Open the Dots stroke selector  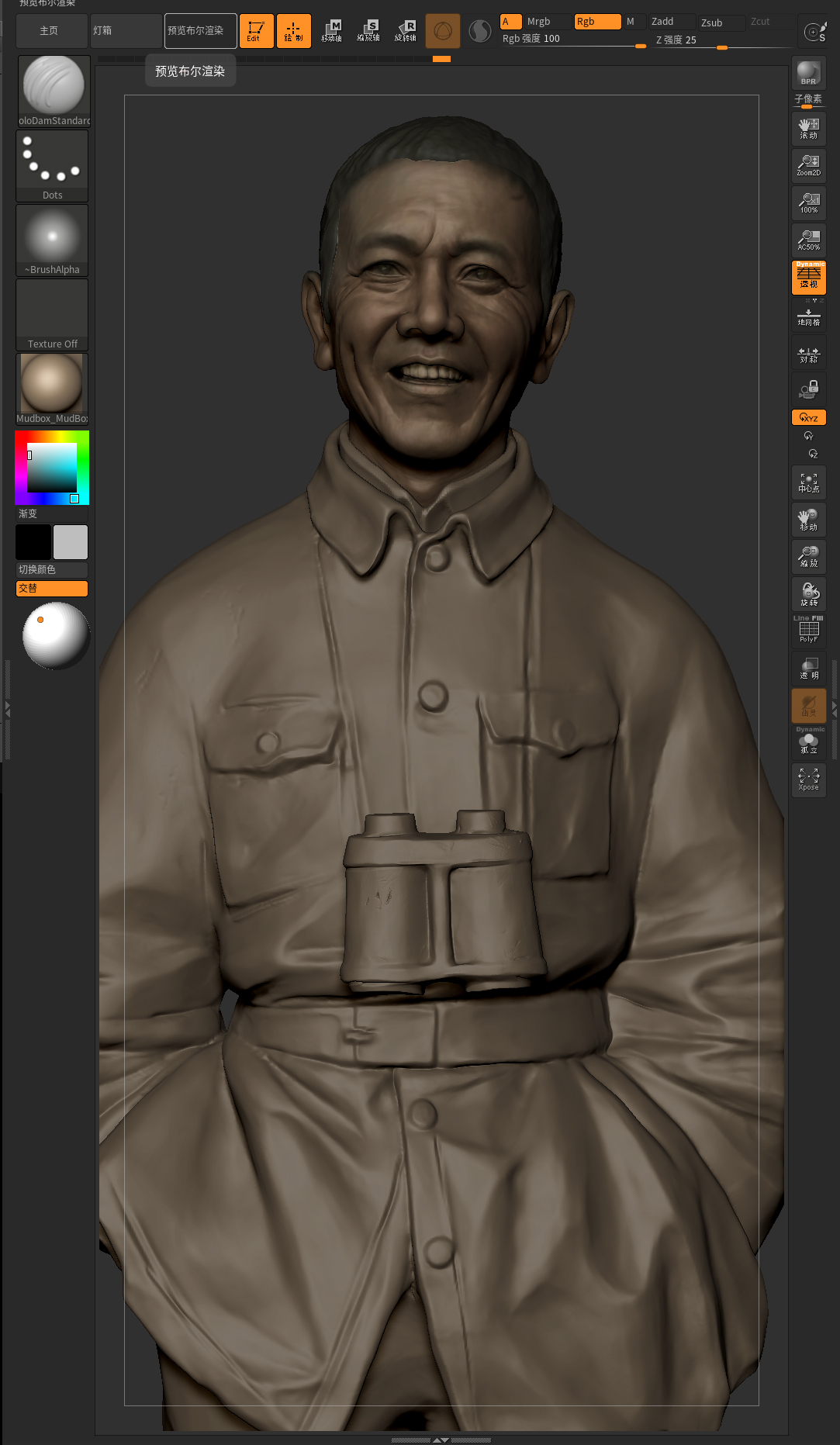[53, 165]
